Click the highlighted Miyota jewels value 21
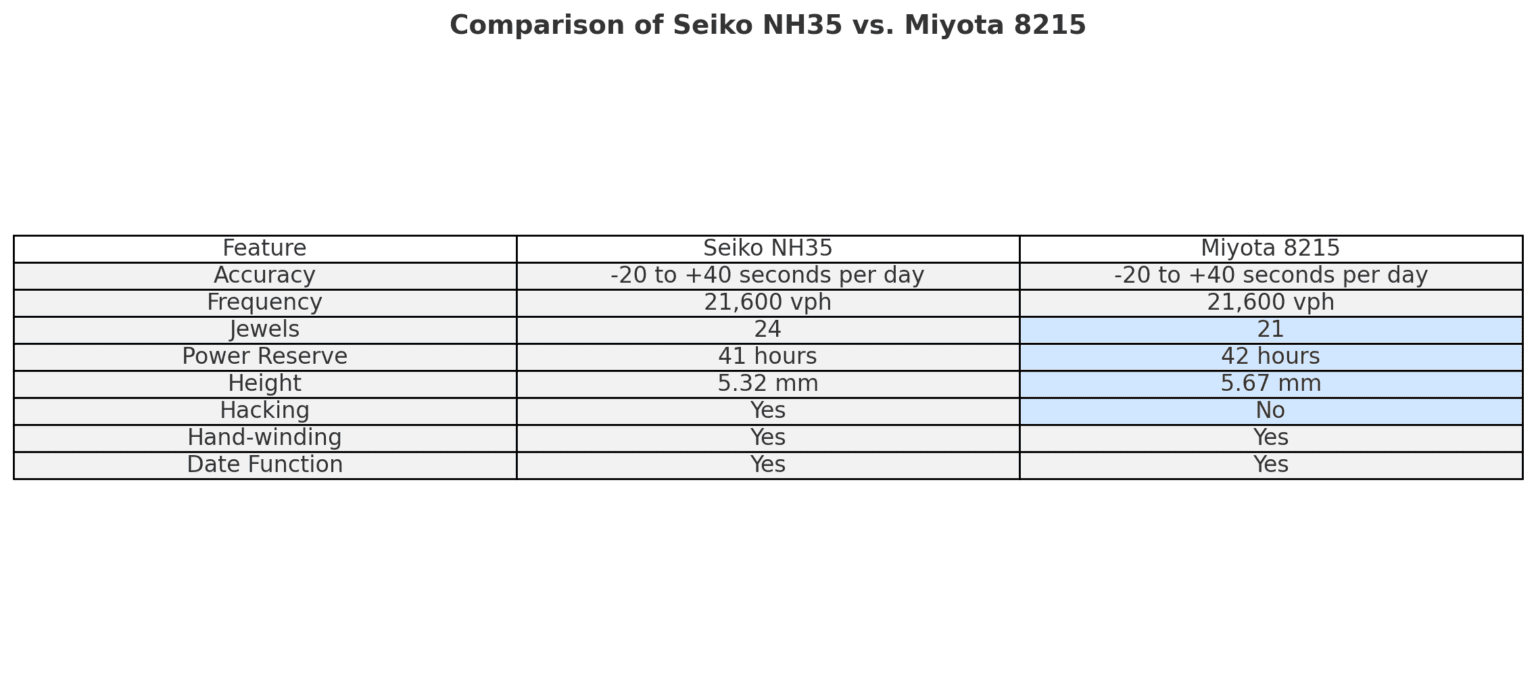This screenshot has width=1536, height=683. pos(1270,329)
